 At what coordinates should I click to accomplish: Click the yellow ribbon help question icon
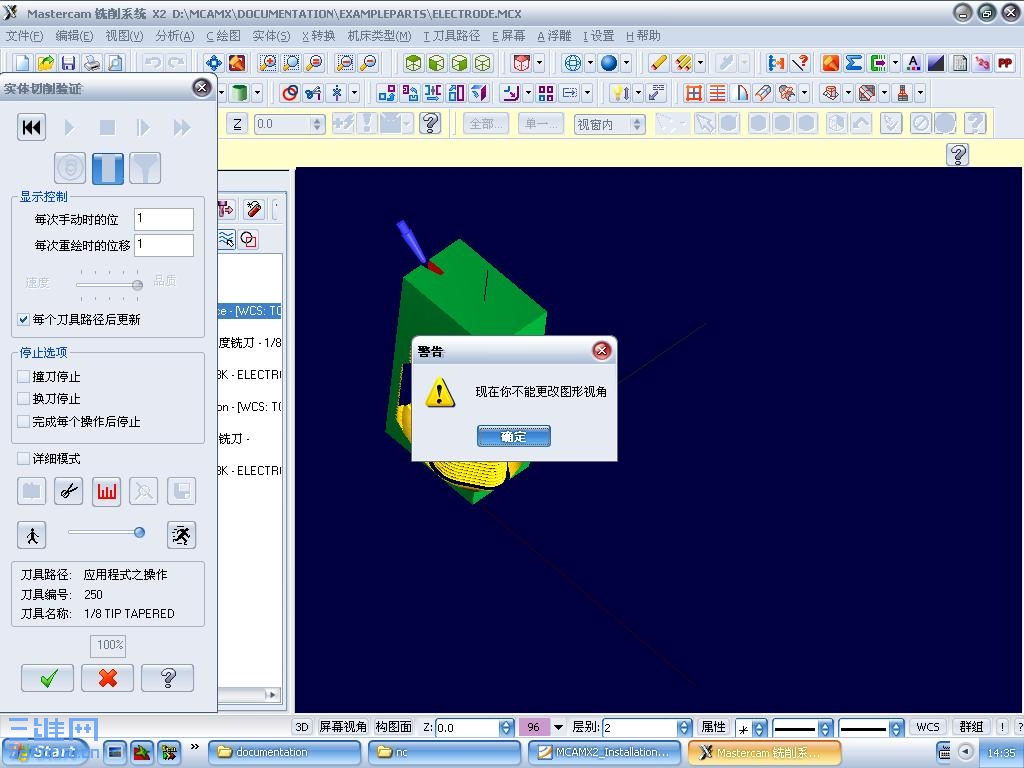pyautogui.click(x=957, y=155)
